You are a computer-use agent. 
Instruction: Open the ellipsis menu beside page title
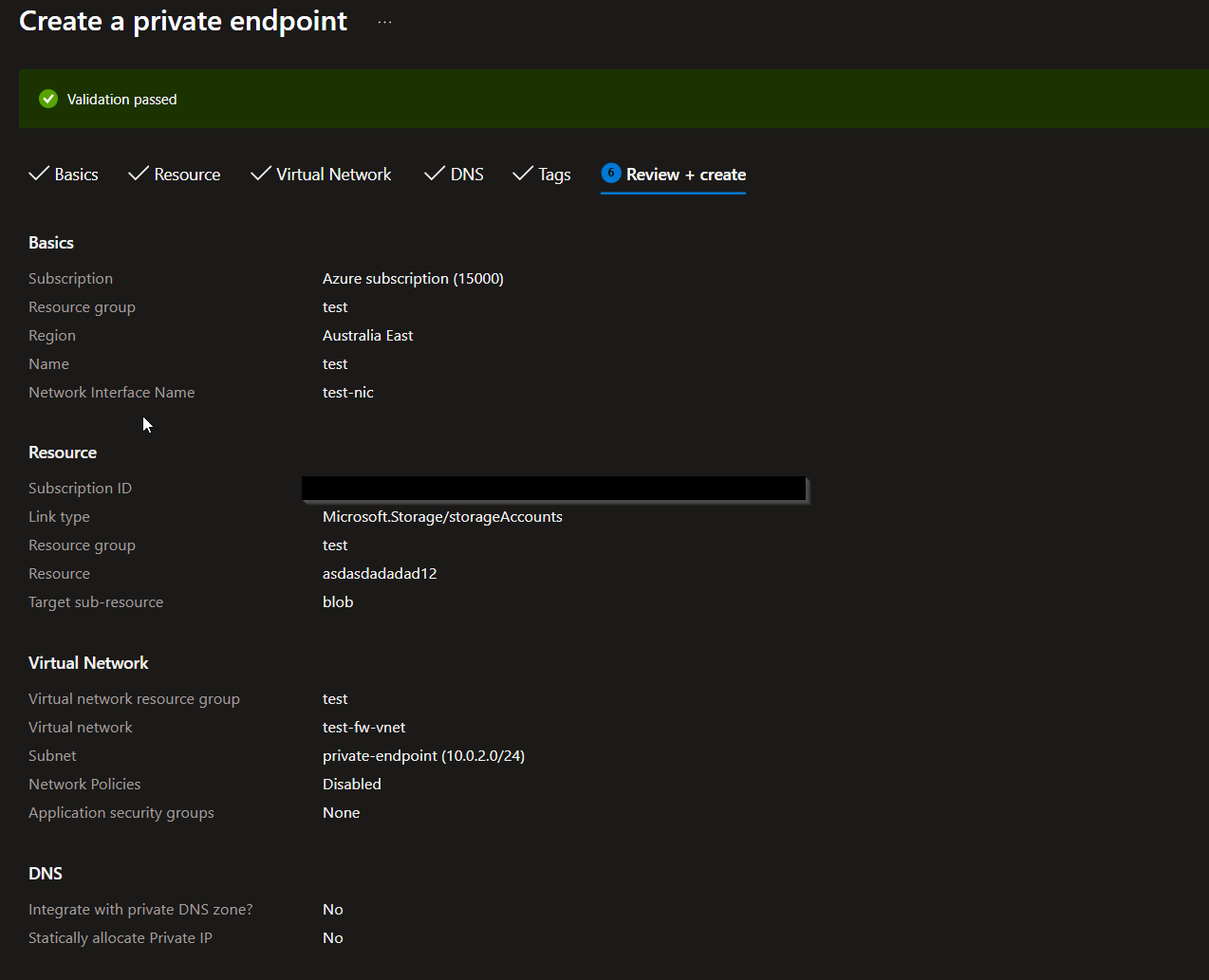click(384, 22)
